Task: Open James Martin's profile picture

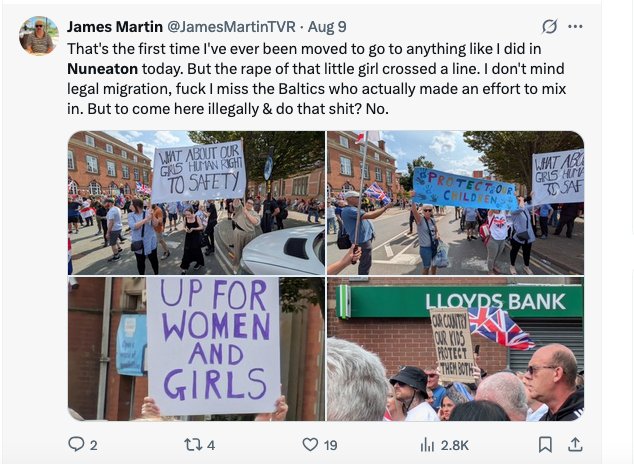Action: point(39,35)
